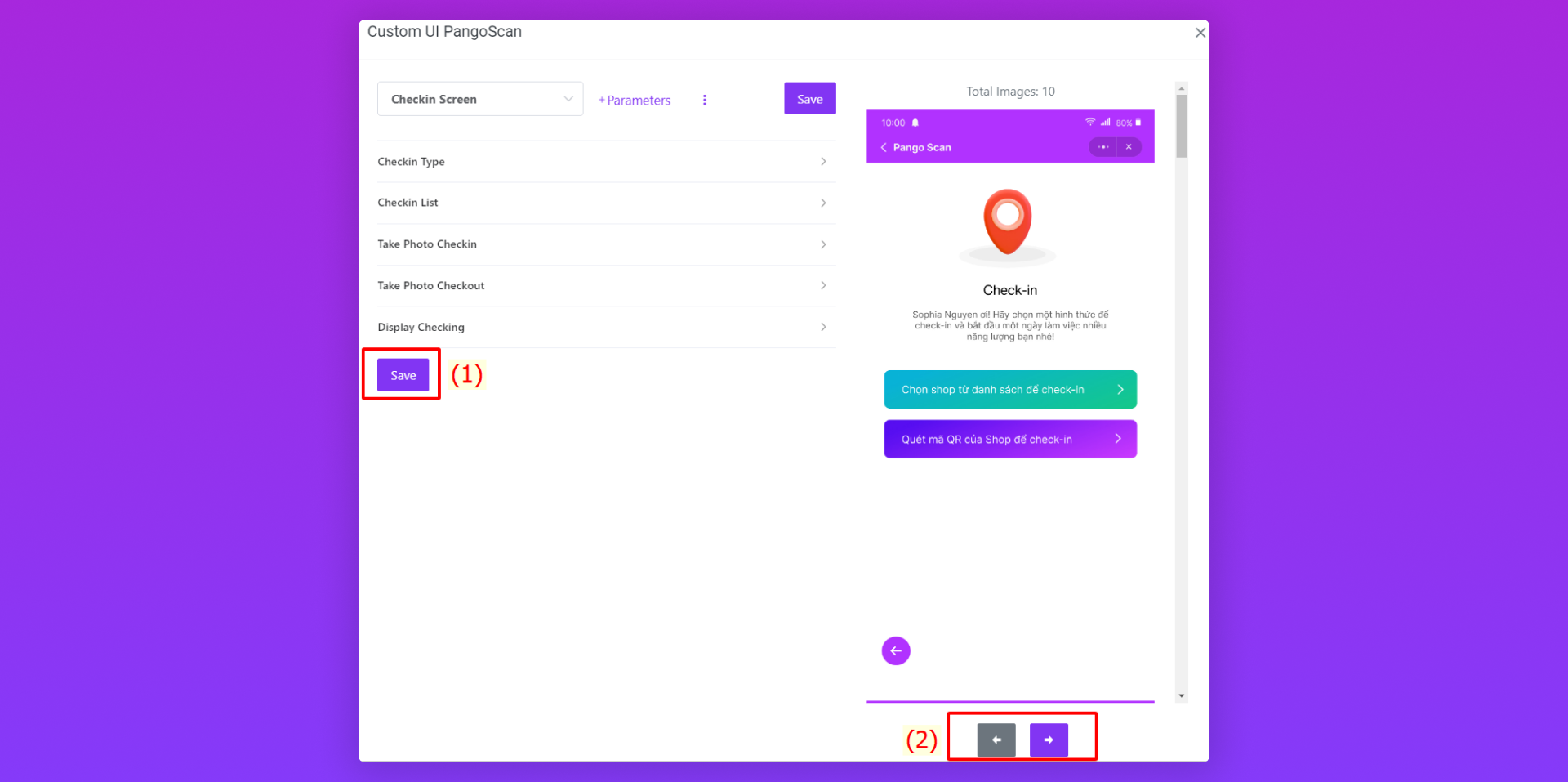Click the purple round back arrow icon
The image size is (1568, 782).
click(896, 651)
